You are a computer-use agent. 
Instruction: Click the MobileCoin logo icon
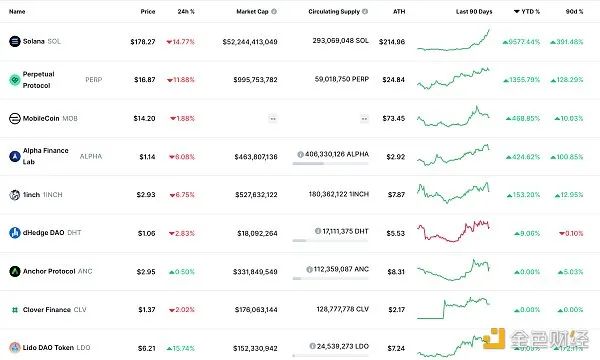pyautogui.click(x=15, y=118)
